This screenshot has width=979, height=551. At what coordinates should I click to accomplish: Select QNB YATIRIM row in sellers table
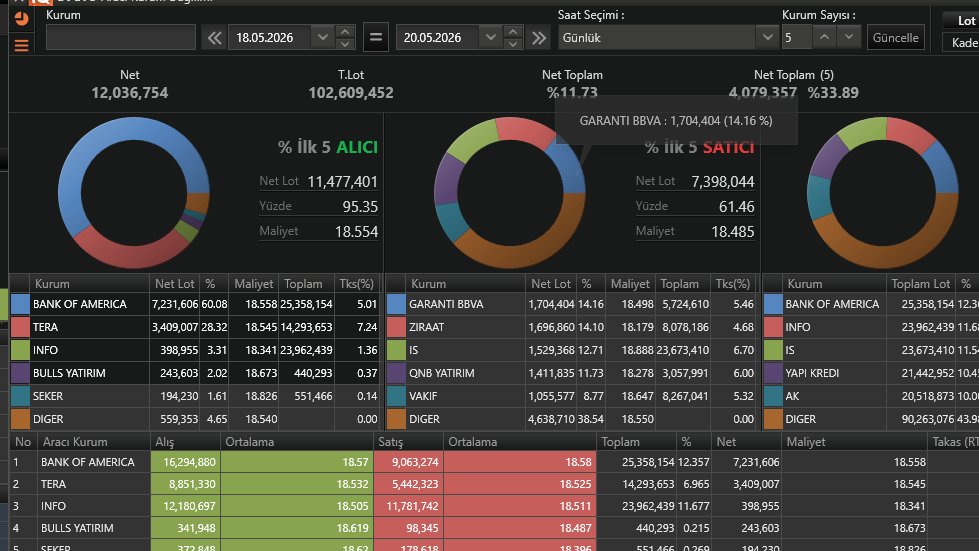(x=572, y=373)
